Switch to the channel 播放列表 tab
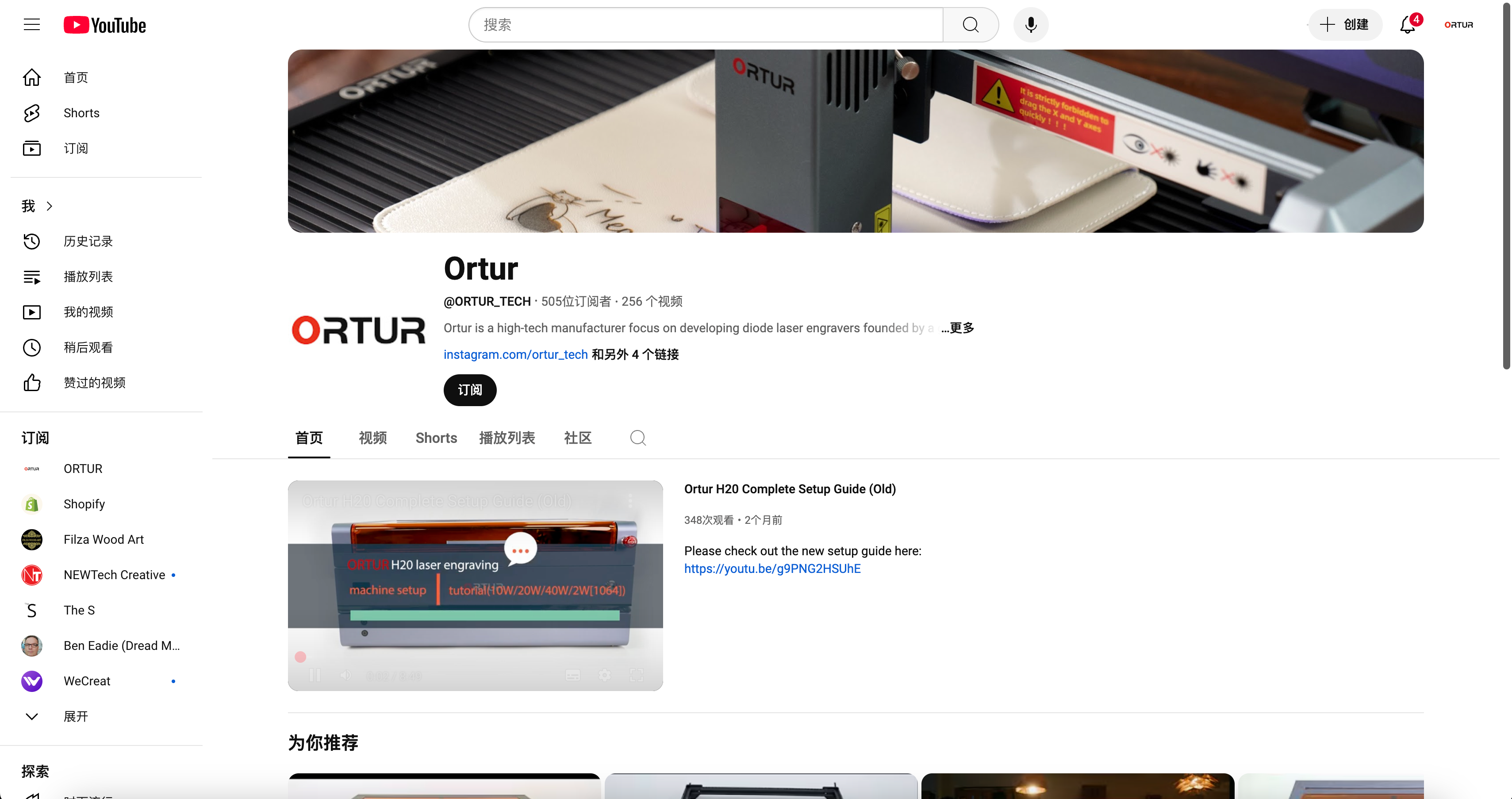 tap(507, 438)
